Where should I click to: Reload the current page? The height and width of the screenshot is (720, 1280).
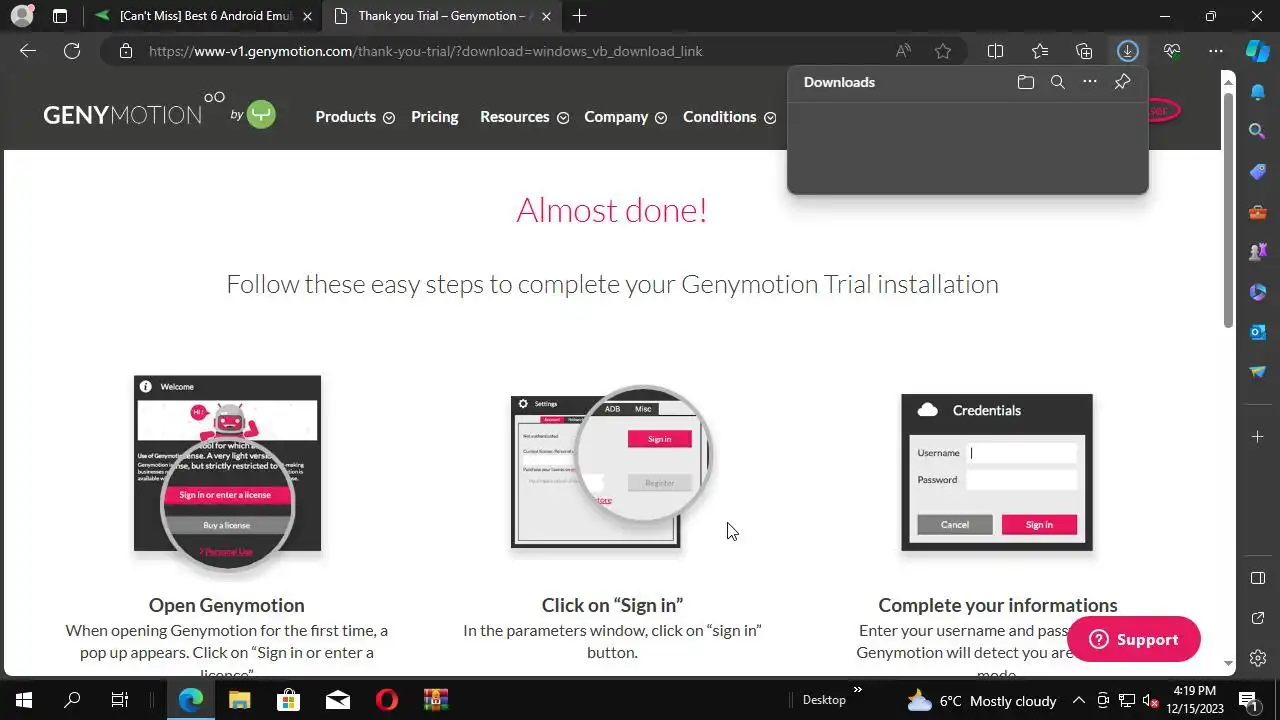tap(72, 51)
